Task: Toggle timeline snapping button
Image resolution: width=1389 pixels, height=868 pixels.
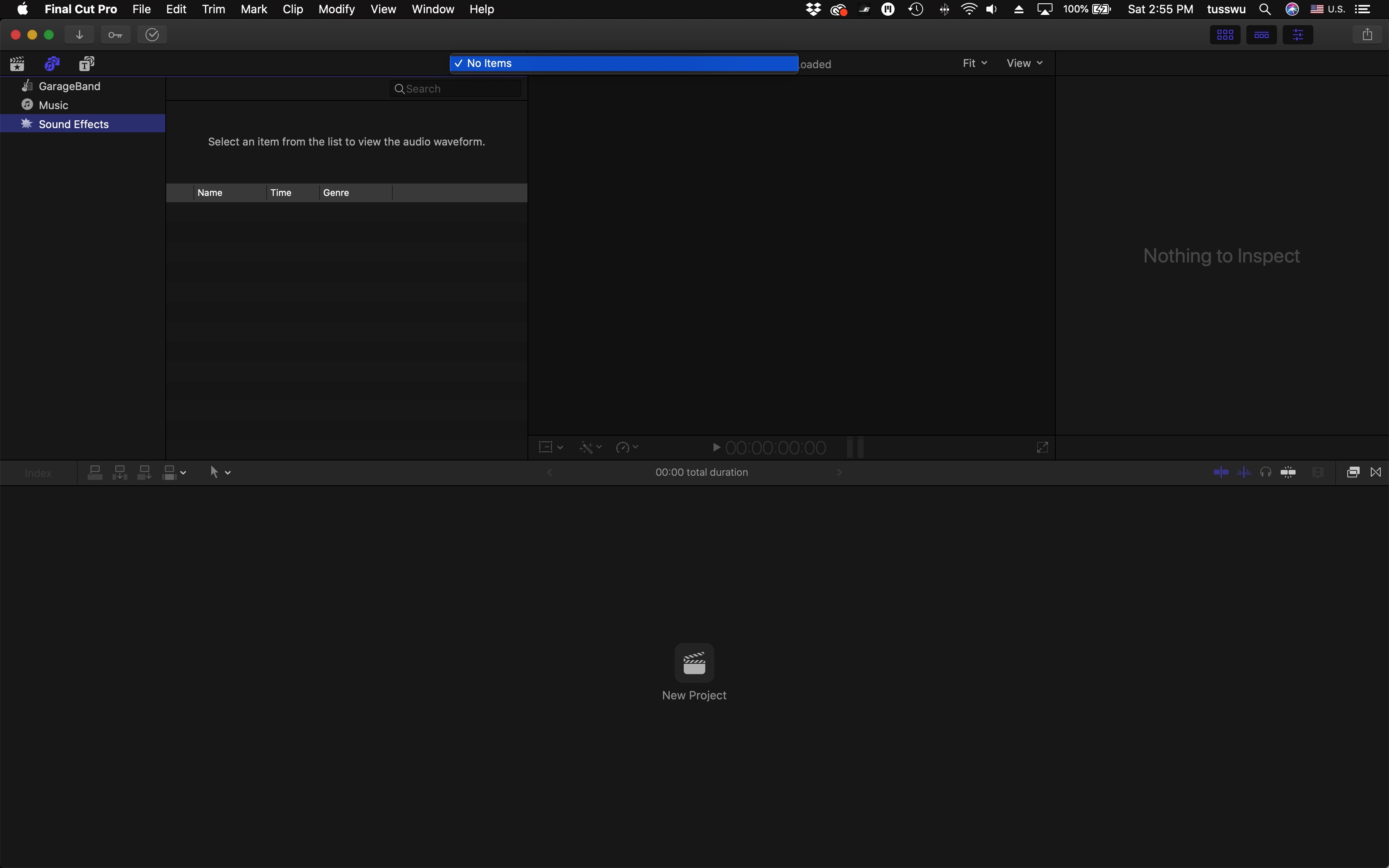Action: [1288, 472]
